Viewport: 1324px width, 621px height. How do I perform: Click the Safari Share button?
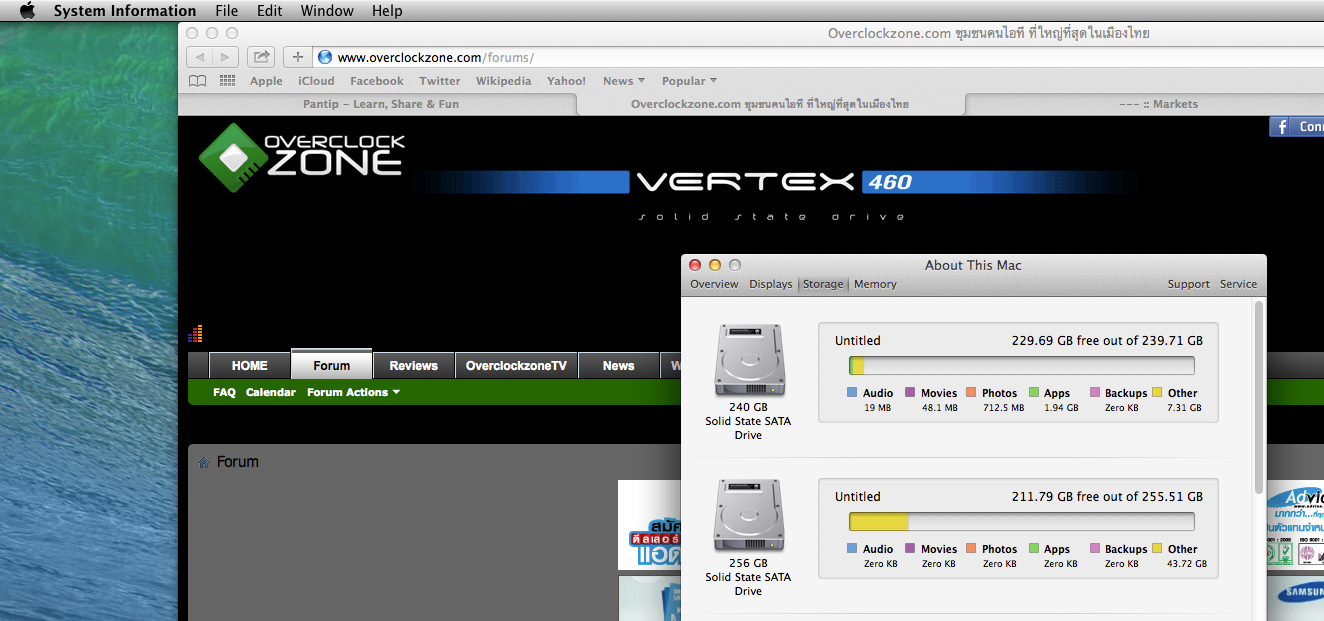pos(261,57)
